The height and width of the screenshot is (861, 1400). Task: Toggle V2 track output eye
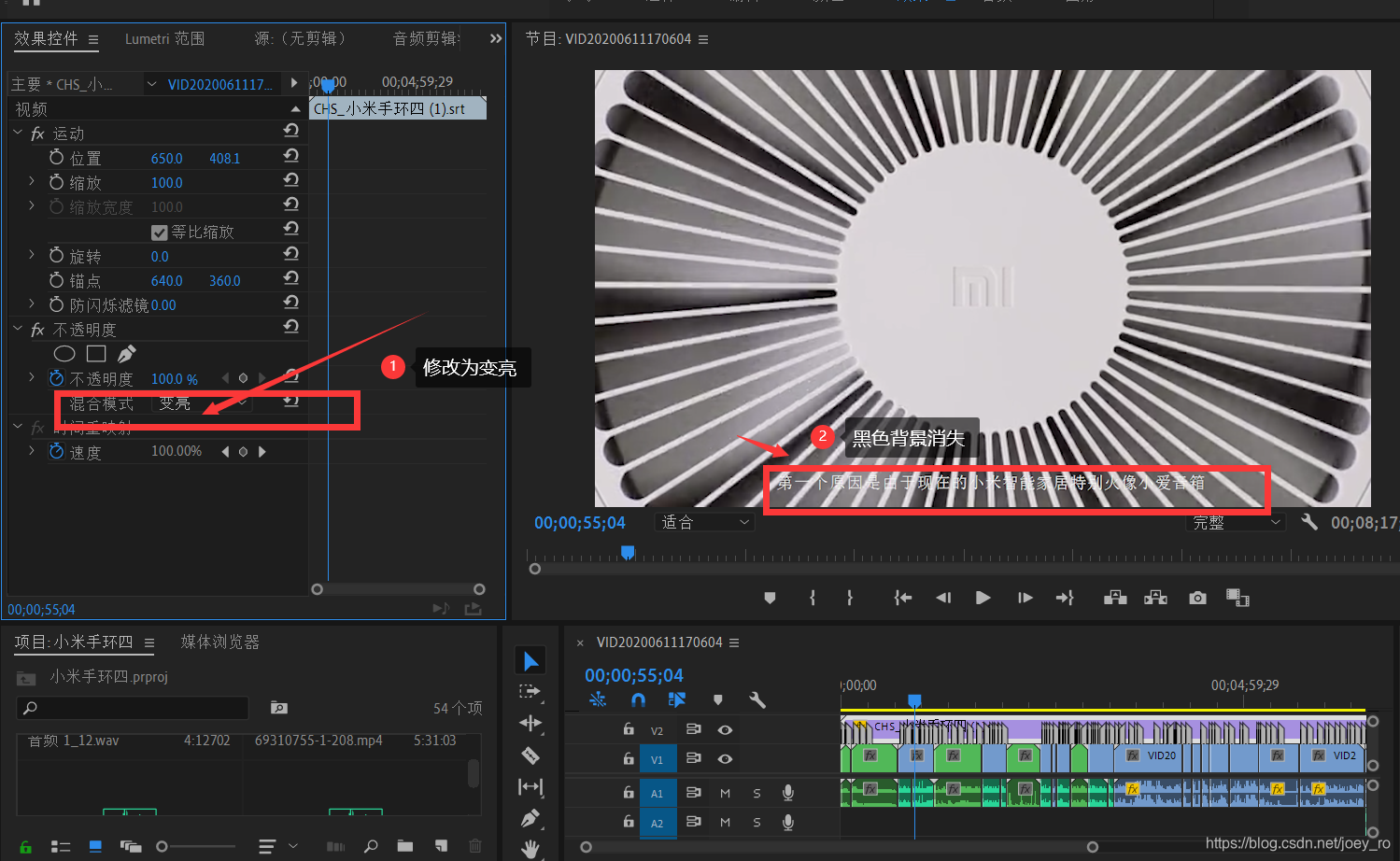click(x=725, y=730)
